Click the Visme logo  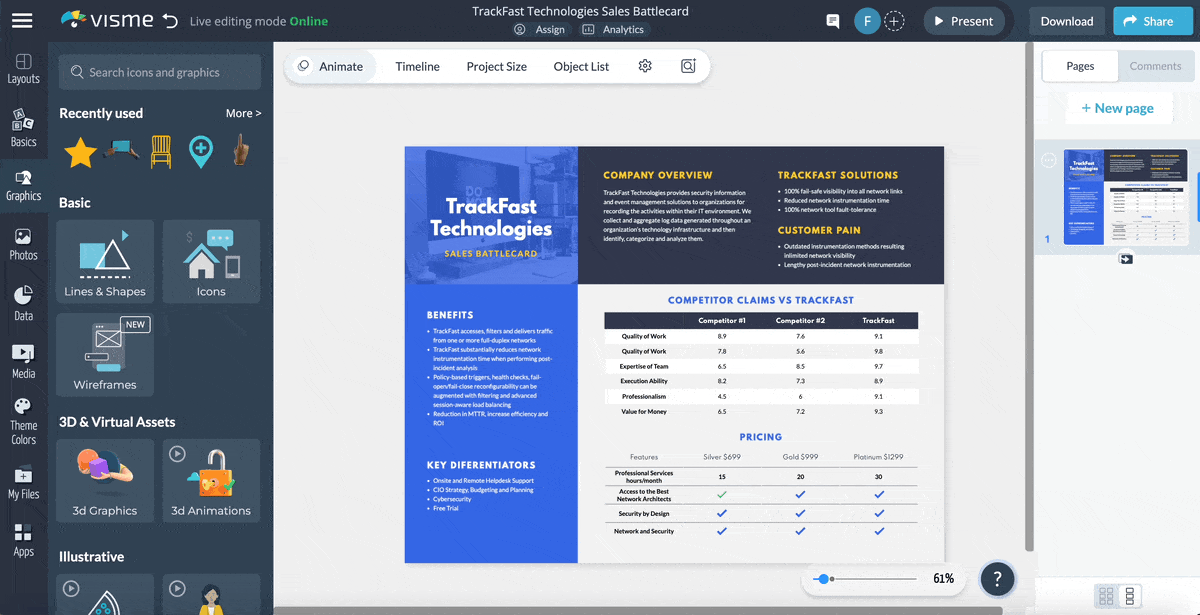(x=107, y=20)
